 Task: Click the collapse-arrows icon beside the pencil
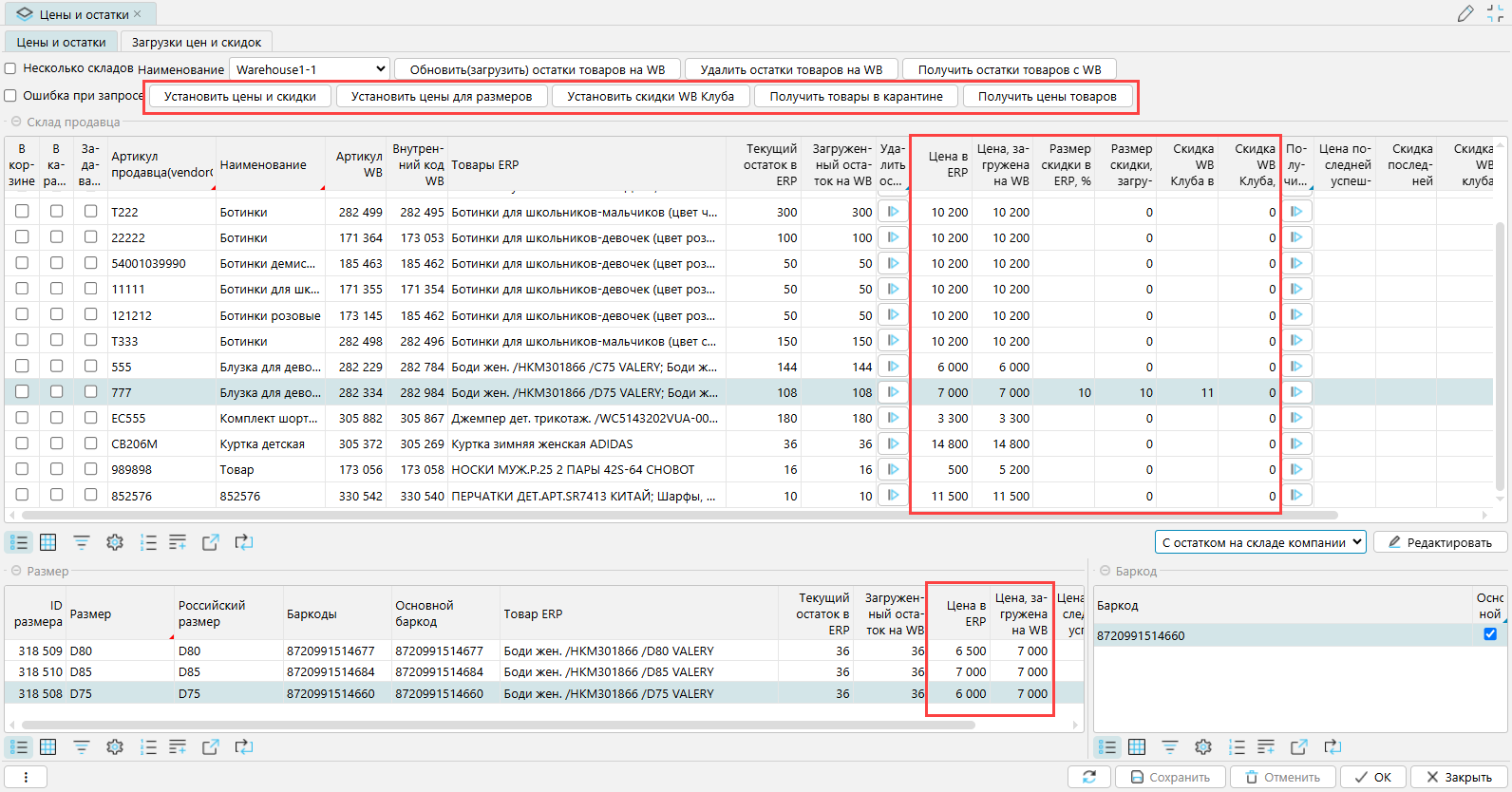coord(1495,13)
